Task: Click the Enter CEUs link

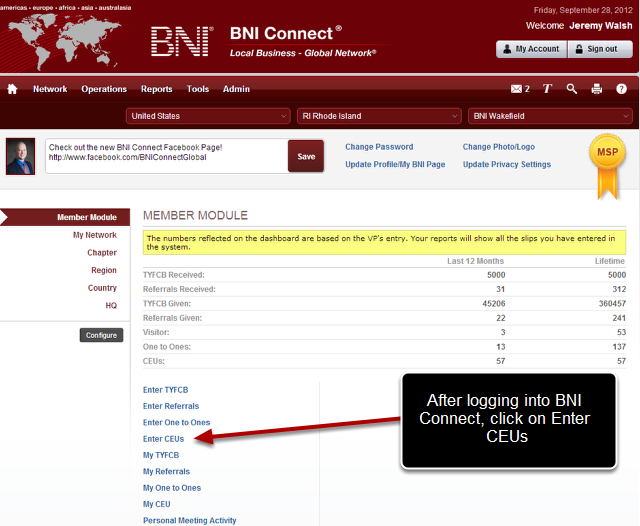Action: point(163,439)
